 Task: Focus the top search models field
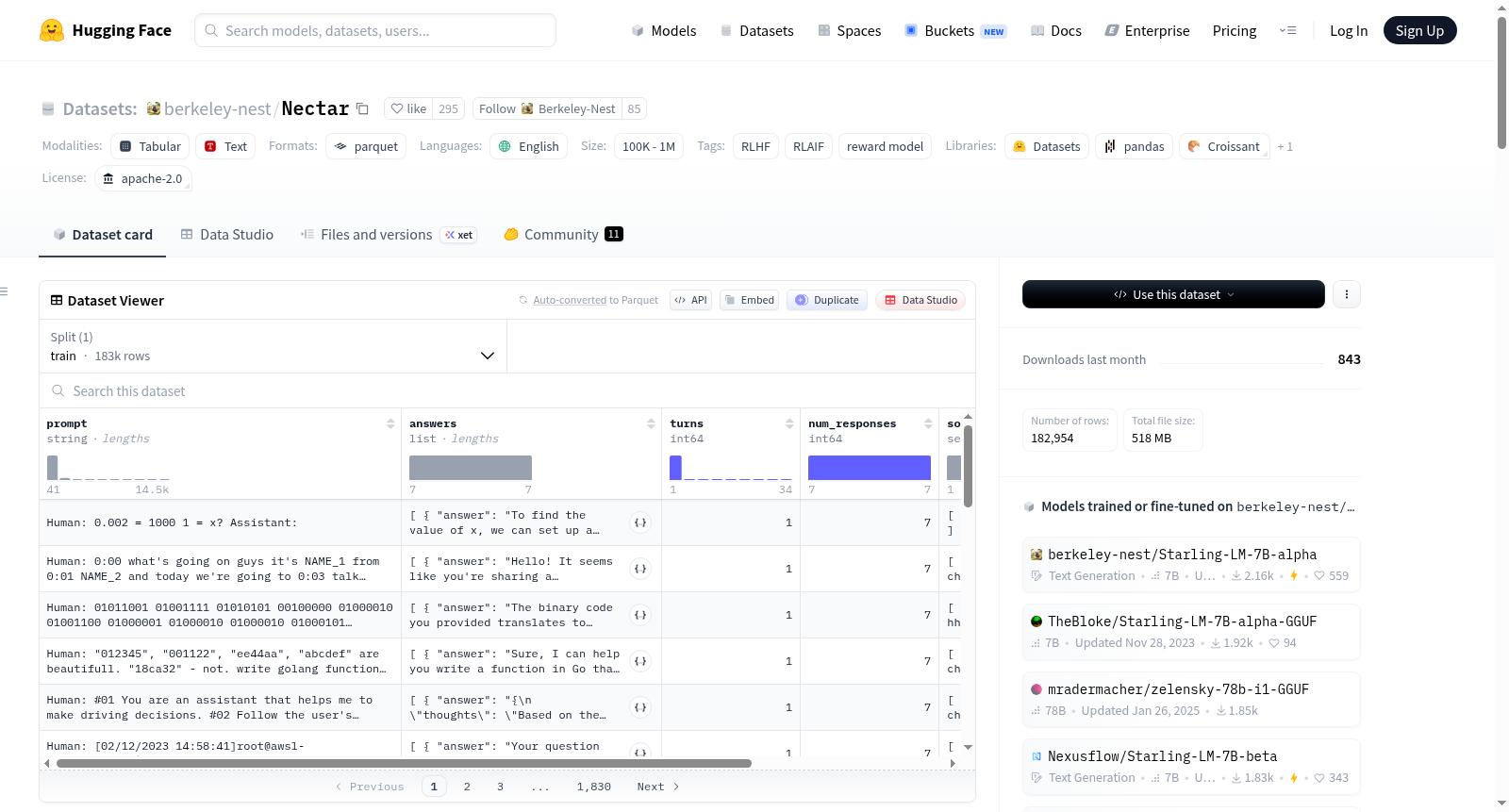click(x=375, y=30)
